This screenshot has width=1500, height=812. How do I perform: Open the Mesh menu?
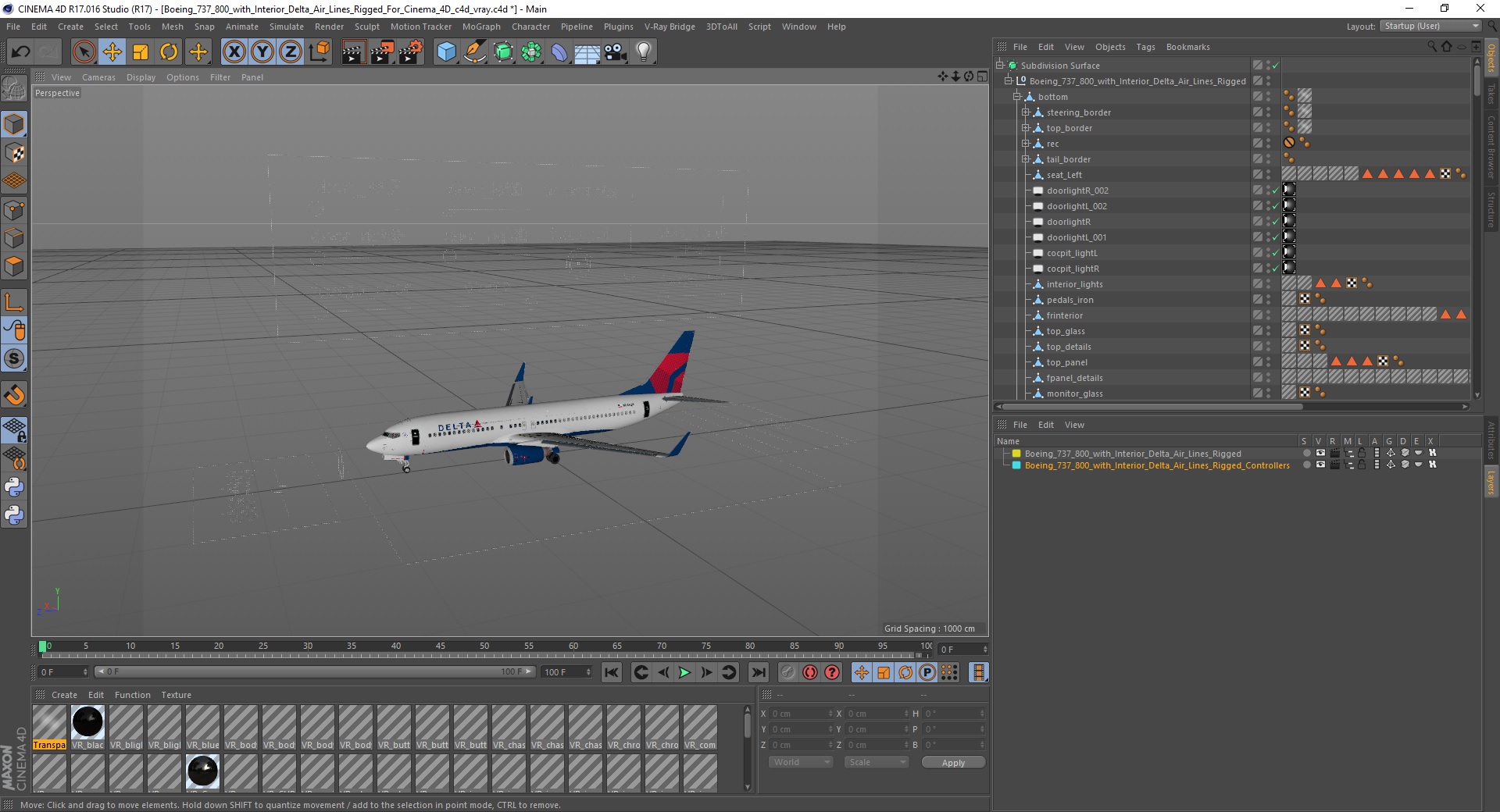point(172,27)
